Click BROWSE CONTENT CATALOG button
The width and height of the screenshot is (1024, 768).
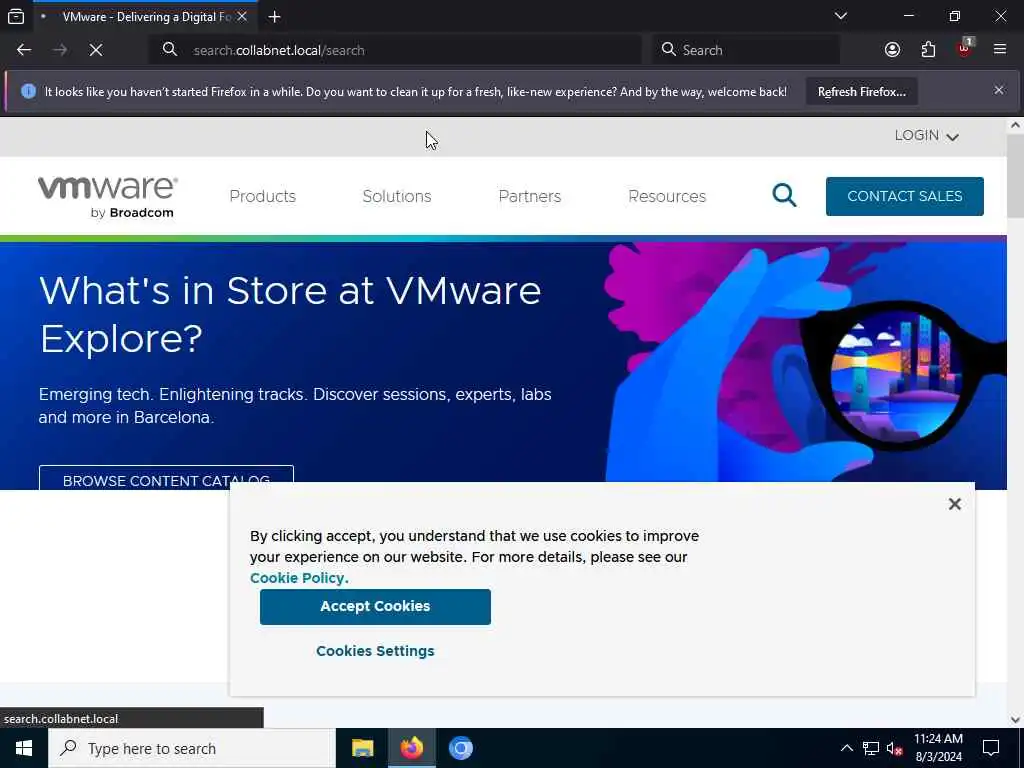pyautogui.click(x=167, y=478)
